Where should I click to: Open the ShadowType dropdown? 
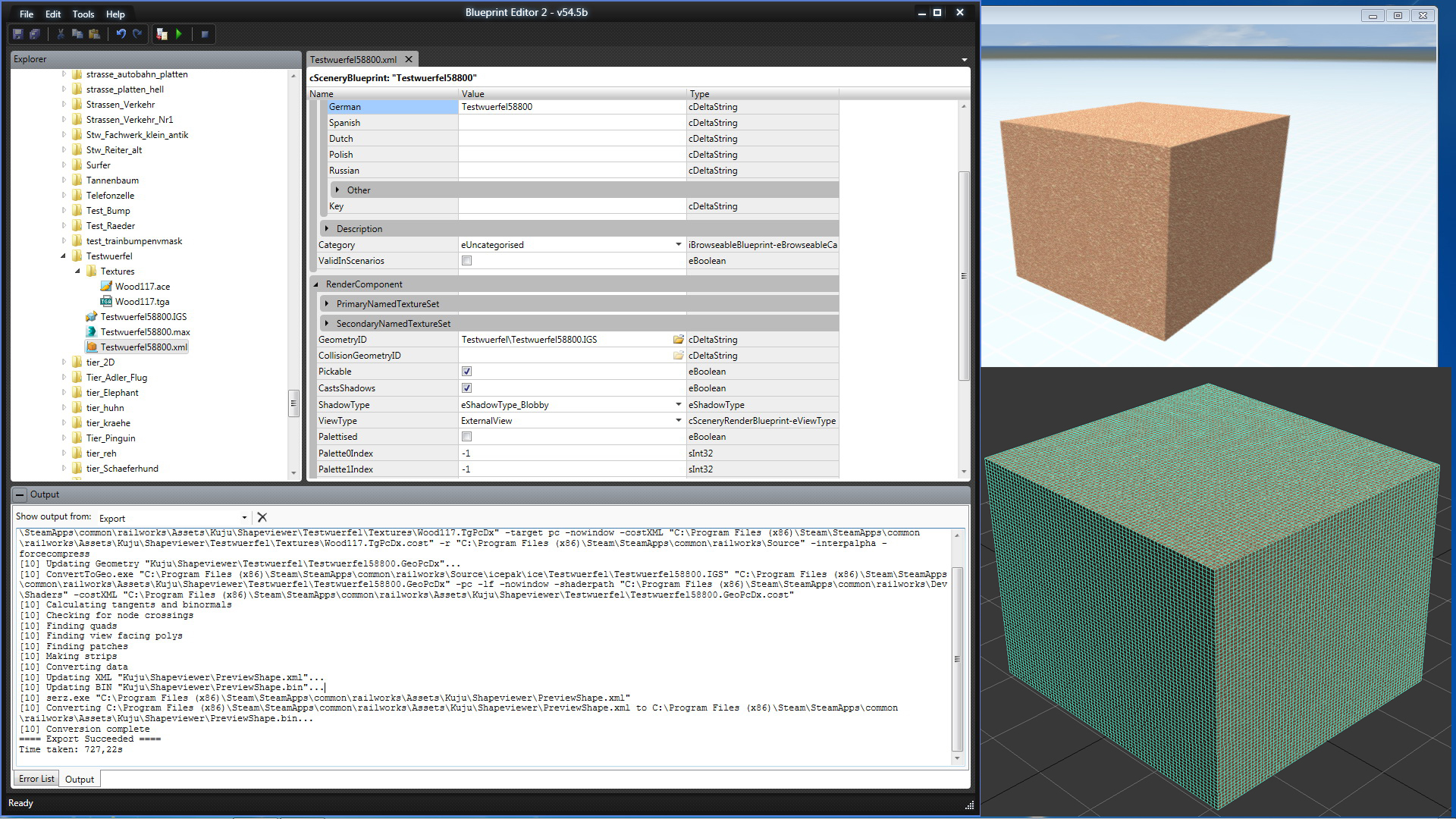(678, 405)
